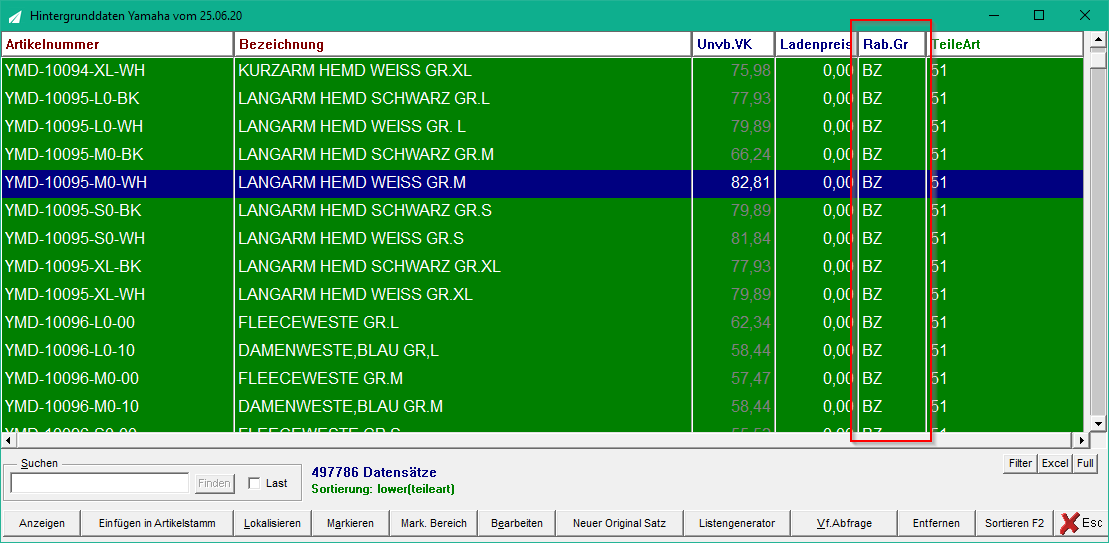Click the Markieren button
Screen dimensions: 1109x543
tap(350, 523)
